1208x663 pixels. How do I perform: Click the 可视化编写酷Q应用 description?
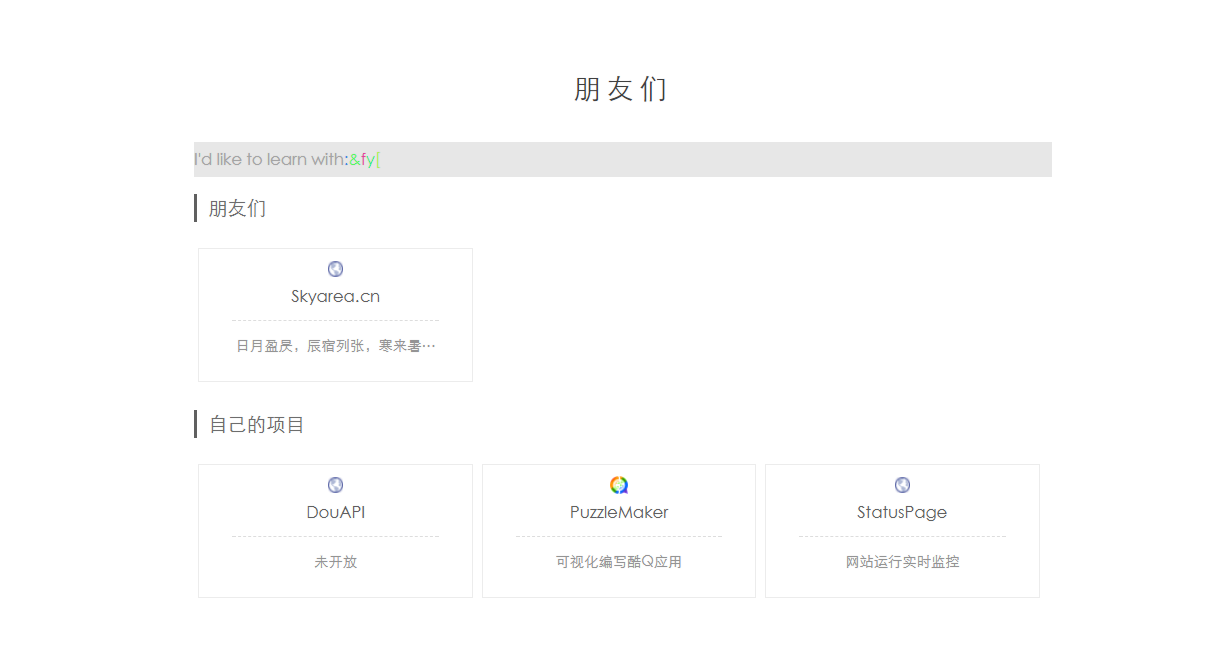(x=619, y=562)
